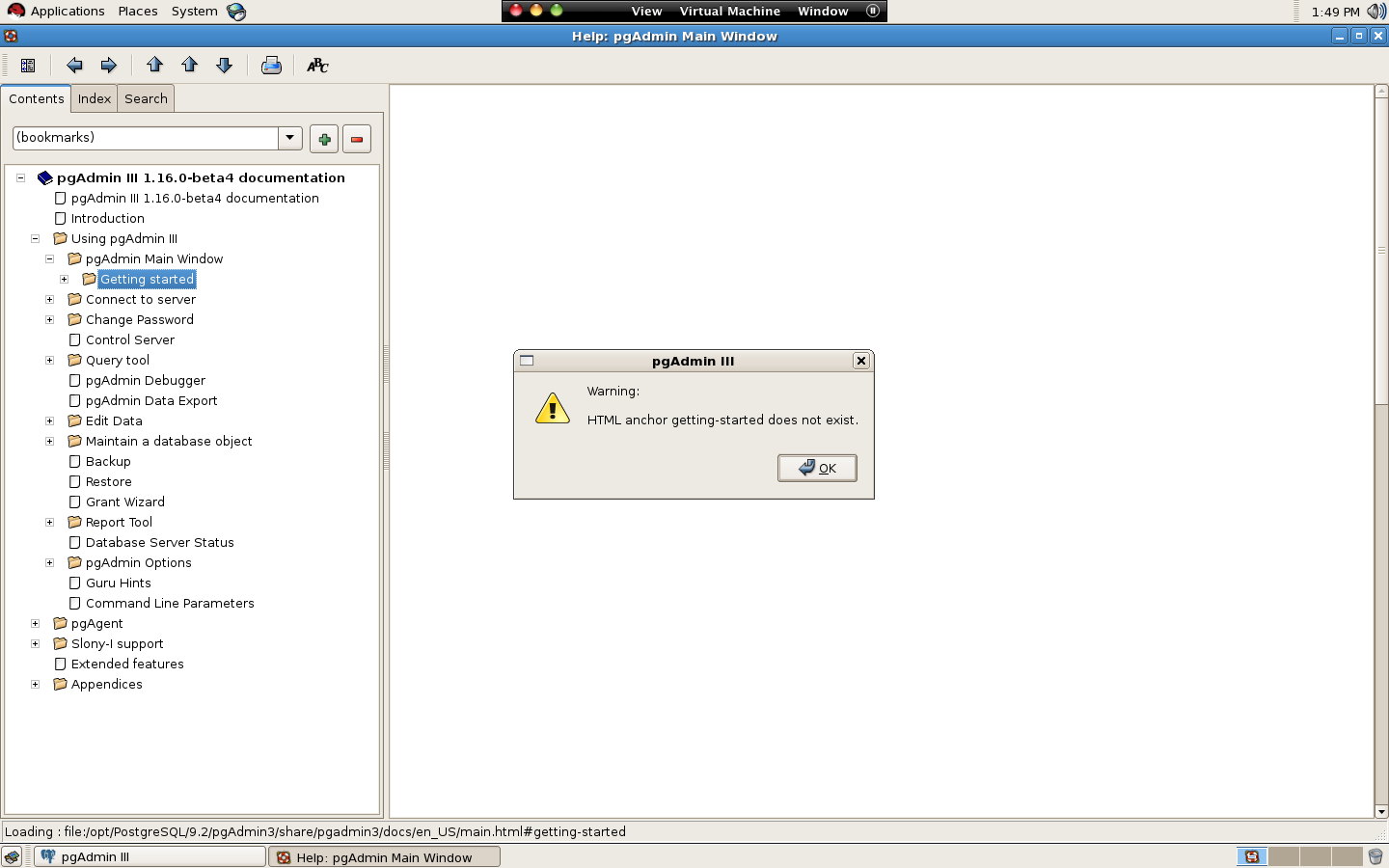This screenshot has width=1389, height=868.
Task: Select the Backup help topic
Action: 108,462
